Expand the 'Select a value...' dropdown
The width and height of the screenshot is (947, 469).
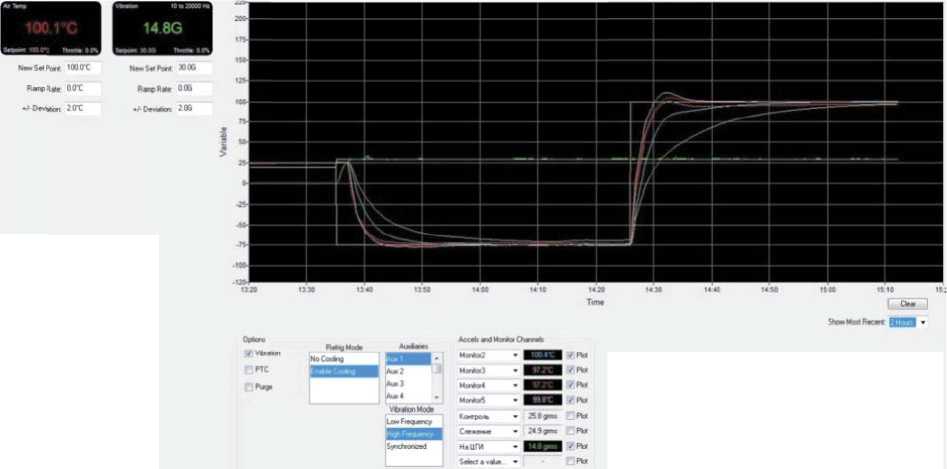513,461
